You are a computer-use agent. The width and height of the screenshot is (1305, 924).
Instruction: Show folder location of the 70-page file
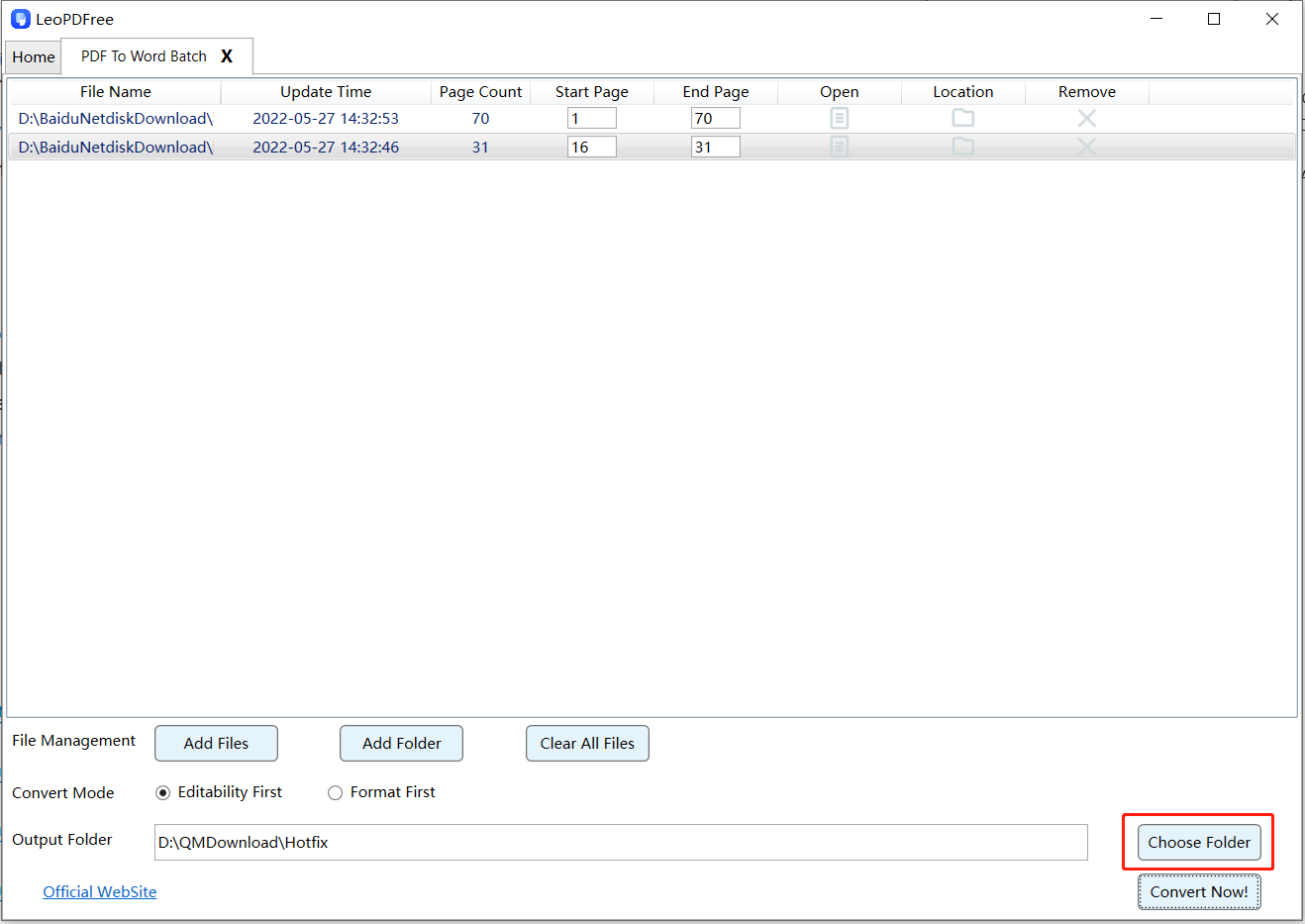962,118
